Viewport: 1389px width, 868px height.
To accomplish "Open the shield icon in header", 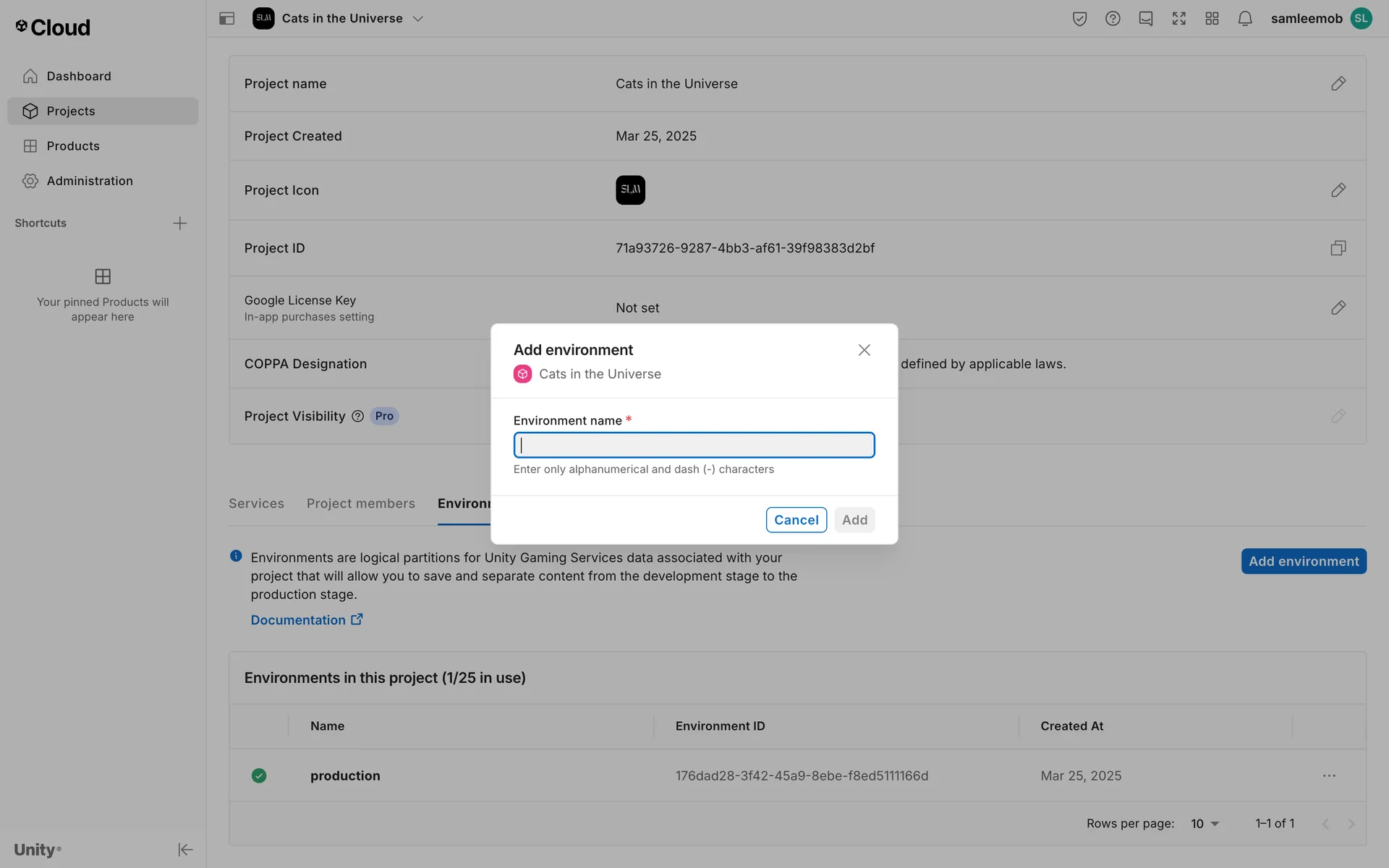I will click(x=1079, y=19).
